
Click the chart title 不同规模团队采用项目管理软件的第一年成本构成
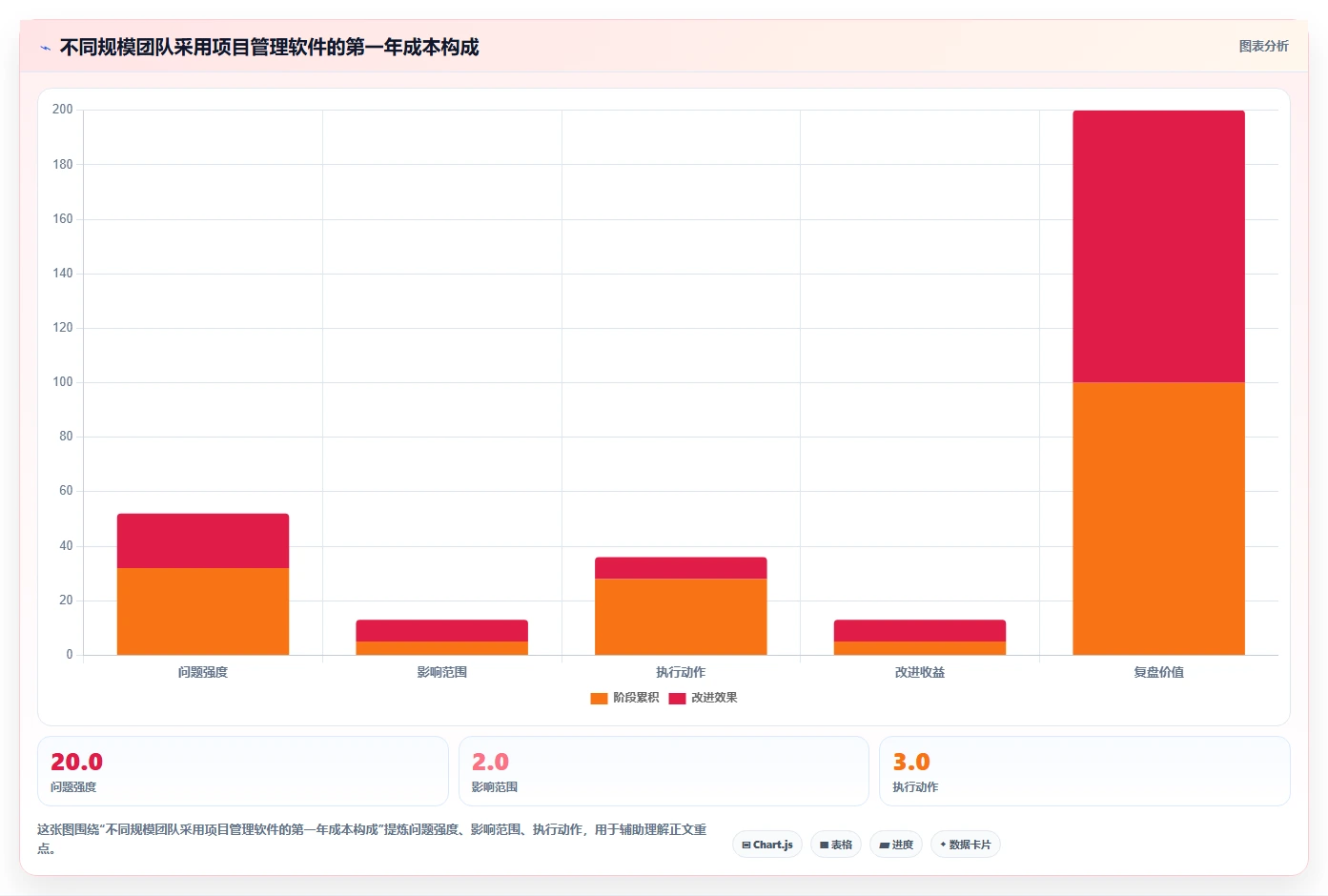pos(269,47)
